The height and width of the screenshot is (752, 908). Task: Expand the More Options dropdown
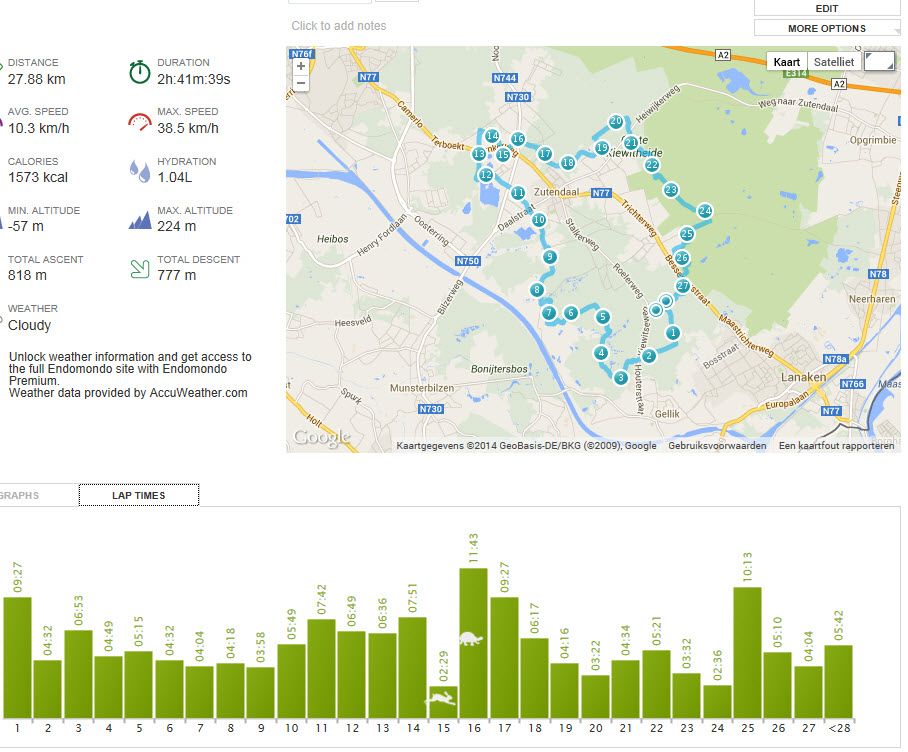(827, 28)
